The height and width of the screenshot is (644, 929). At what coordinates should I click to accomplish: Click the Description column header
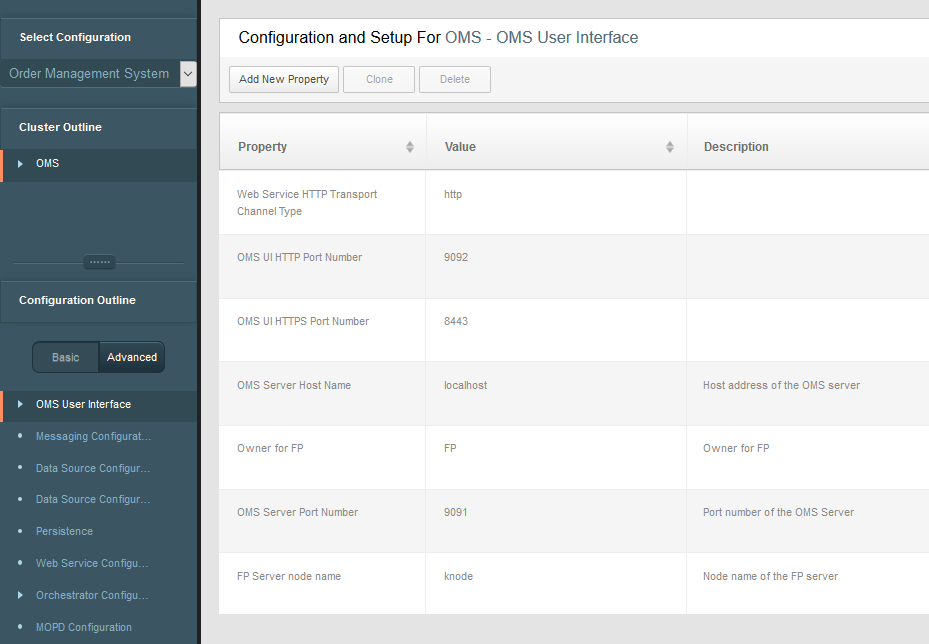[736, 147]
